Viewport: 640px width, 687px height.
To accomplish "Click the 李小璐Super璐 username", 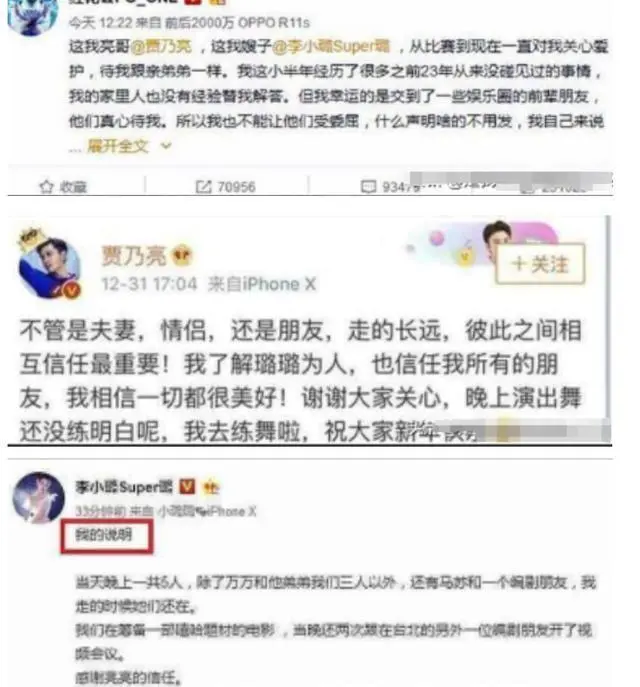I will point(125,487).
